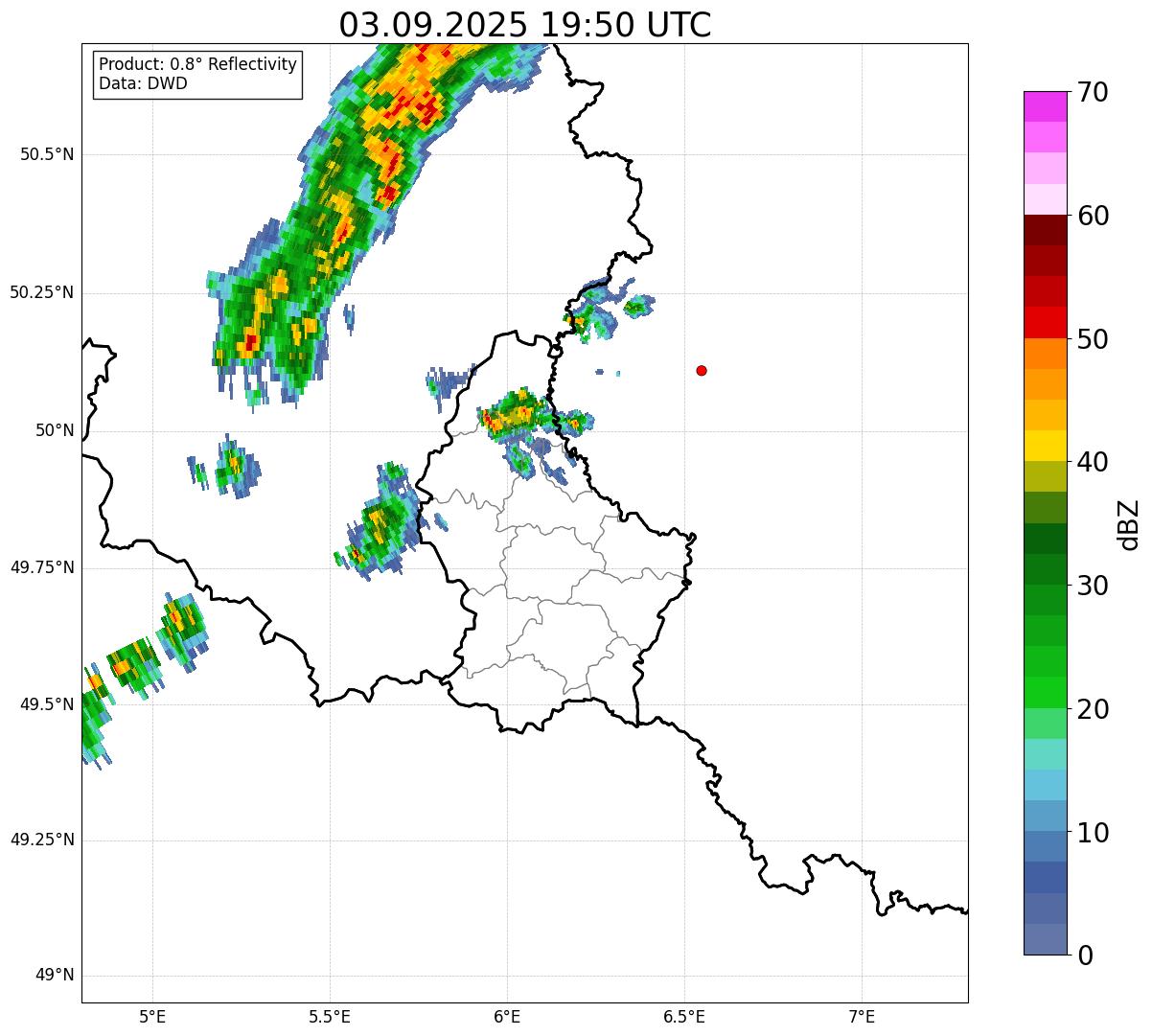
Task: Click the 70 dBZ colorbar label
Action: 1093,92
